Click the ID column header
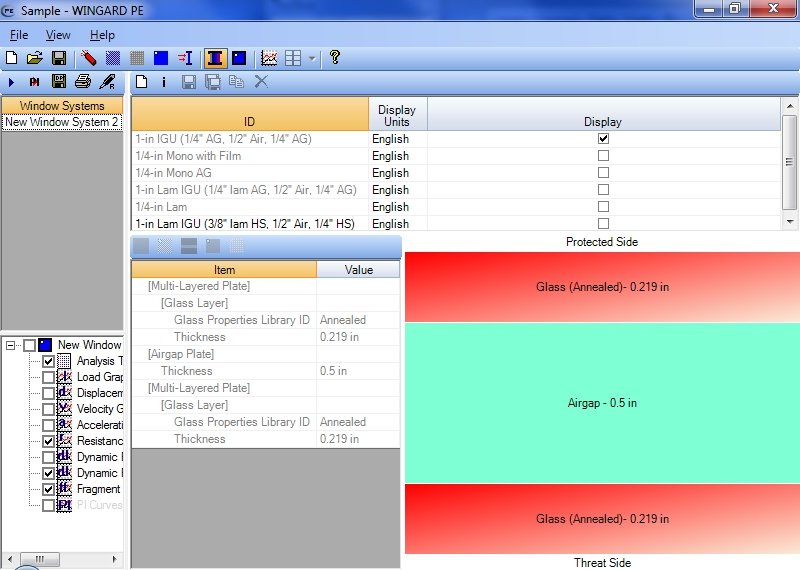800x570 pixels. coord(249,122)
